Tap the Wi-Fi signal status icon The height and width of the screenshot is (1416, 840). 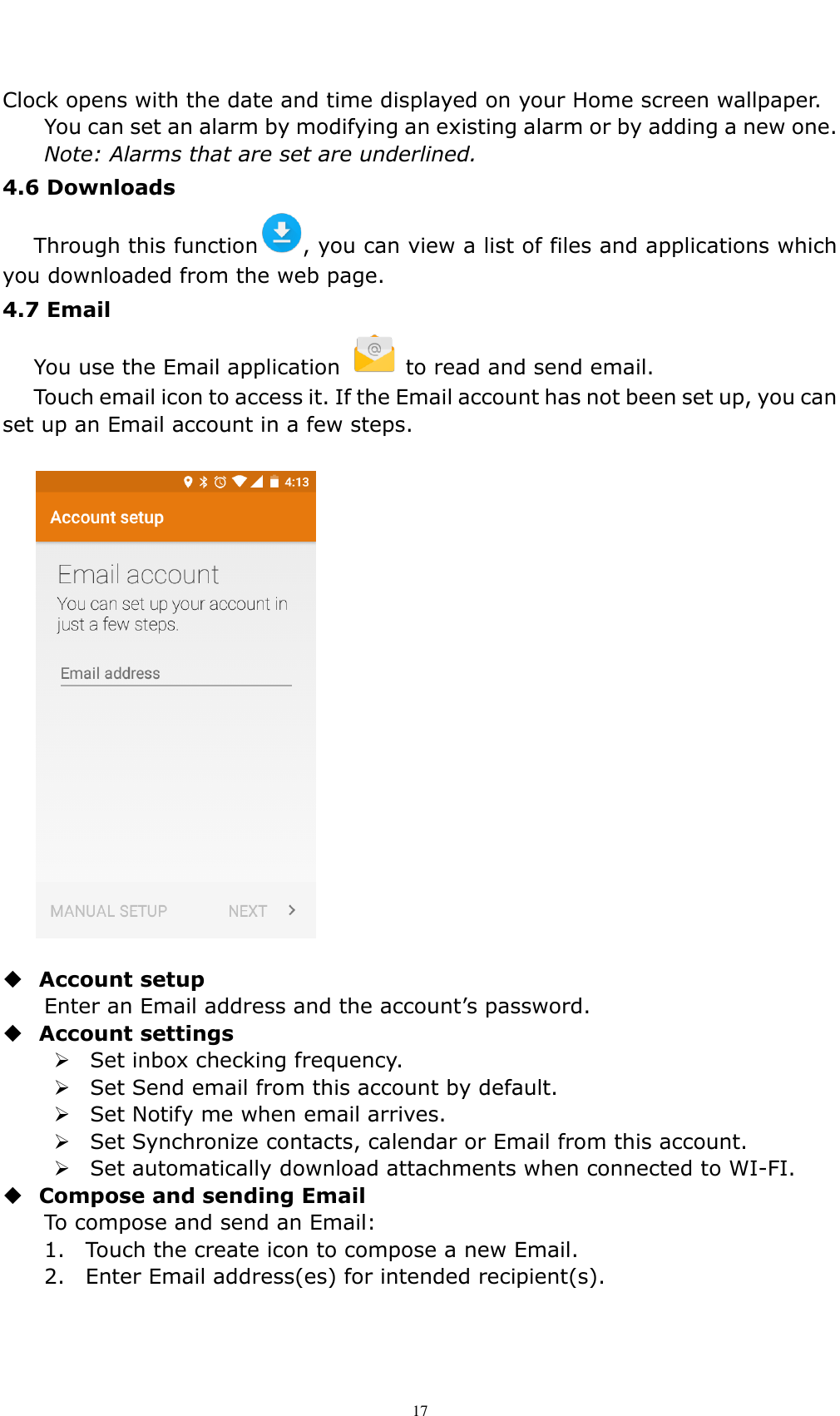coord(240,482)
